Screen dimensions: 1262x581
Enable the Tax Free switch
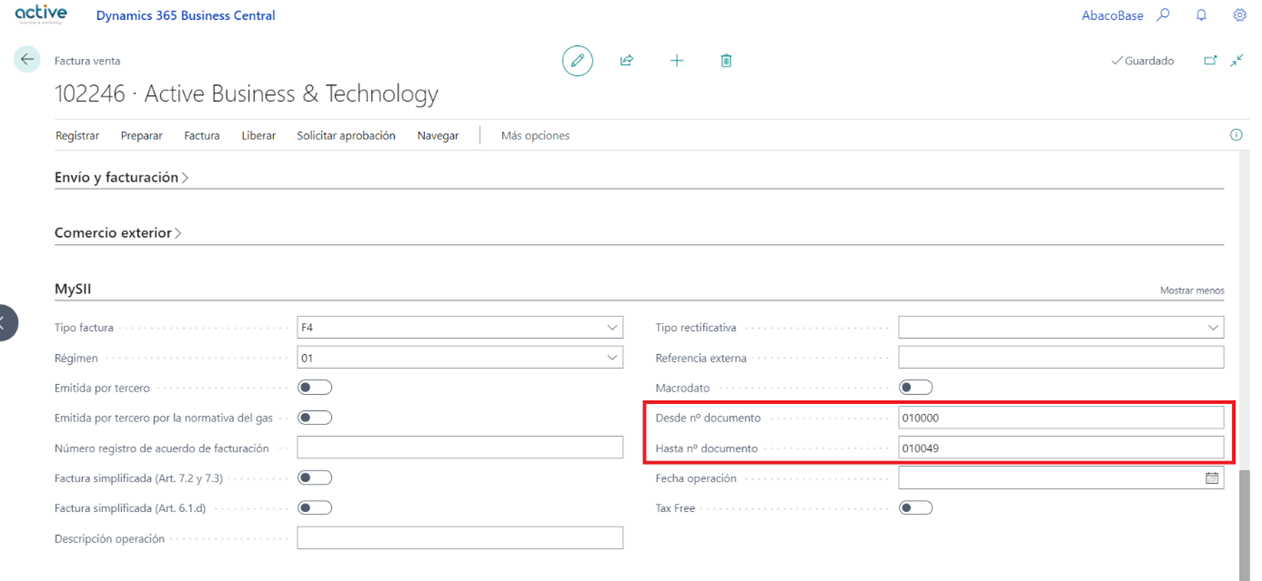point(916,508)
